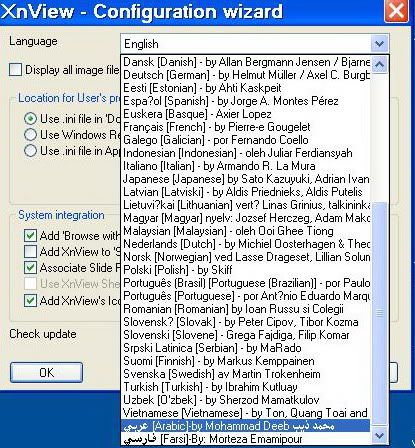Uncheck Add 'Browse with' checkbox
This screenshot has width=415, height=448.
[x=30, y=236]
